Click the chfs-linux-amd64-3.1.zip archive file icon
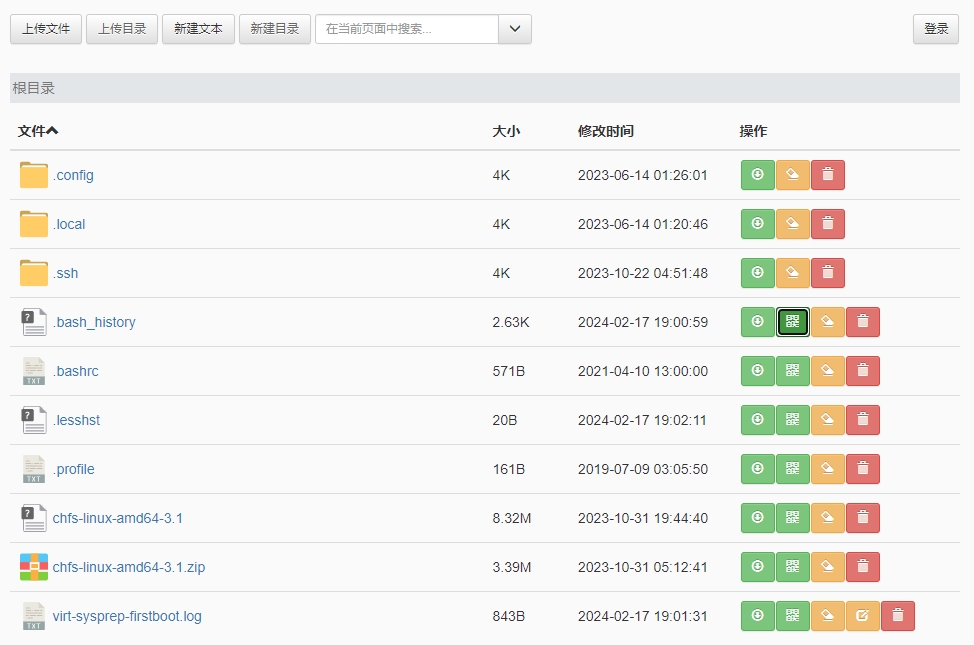The width and height of the screenshot is (974, 645). pos(34,567)
